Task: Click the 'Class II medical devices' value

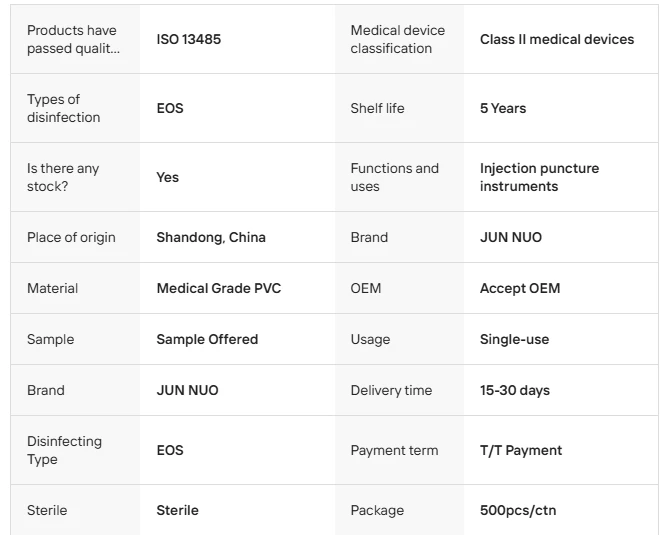Action: point(557,39)
